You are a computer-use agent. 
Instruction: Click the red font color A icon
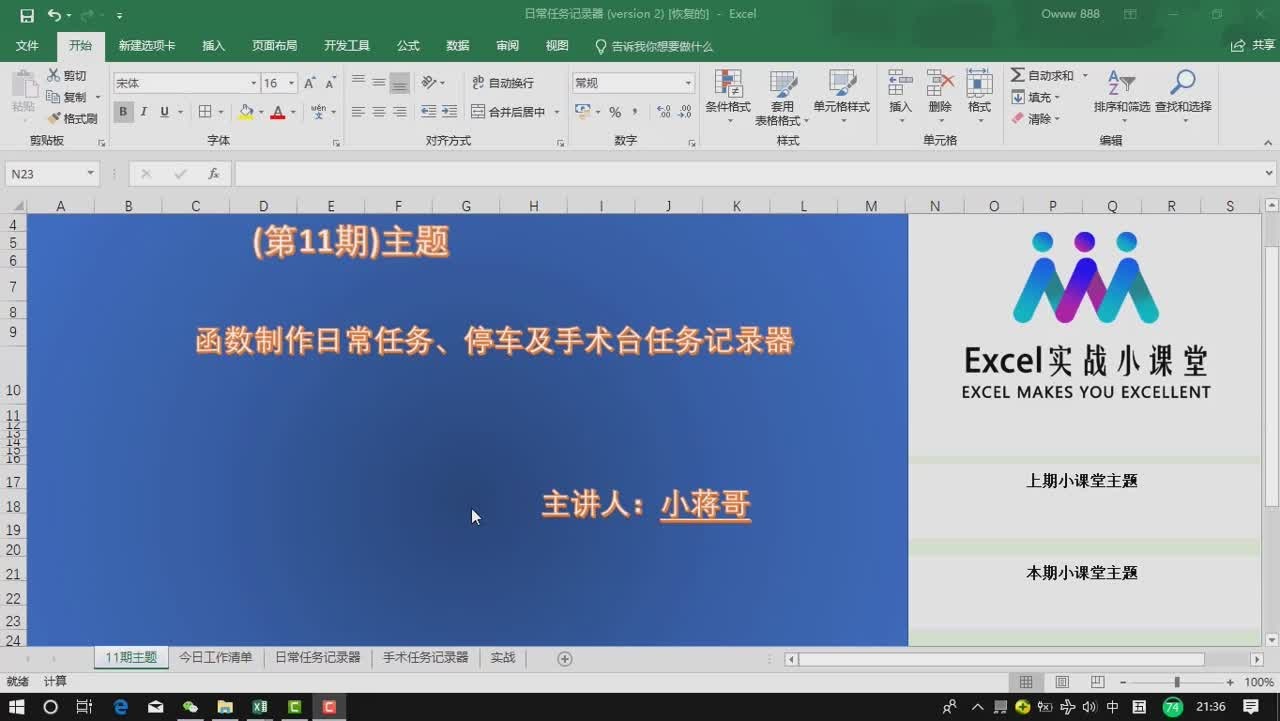[x=278, y=112]
